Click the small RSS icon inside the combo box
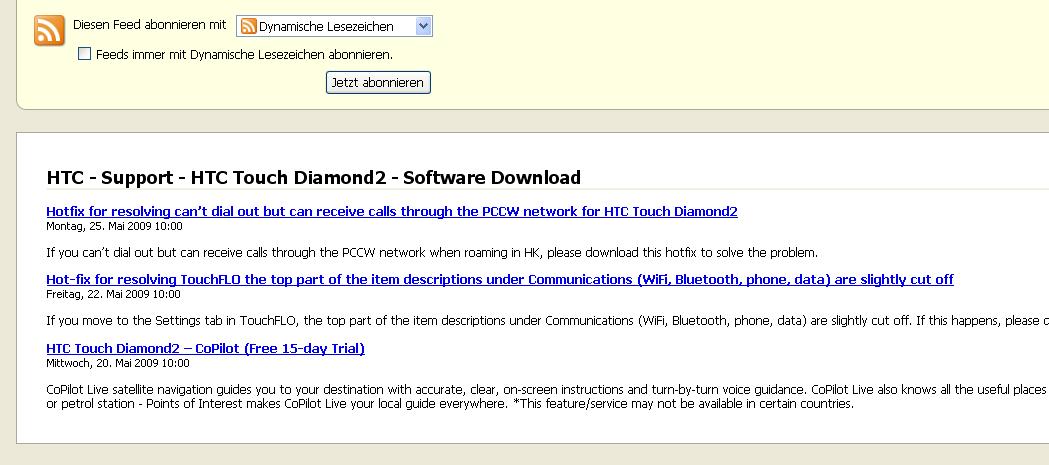Image resolution: width=1049 pixels, height=465 pixels. (x=249, y=27)
